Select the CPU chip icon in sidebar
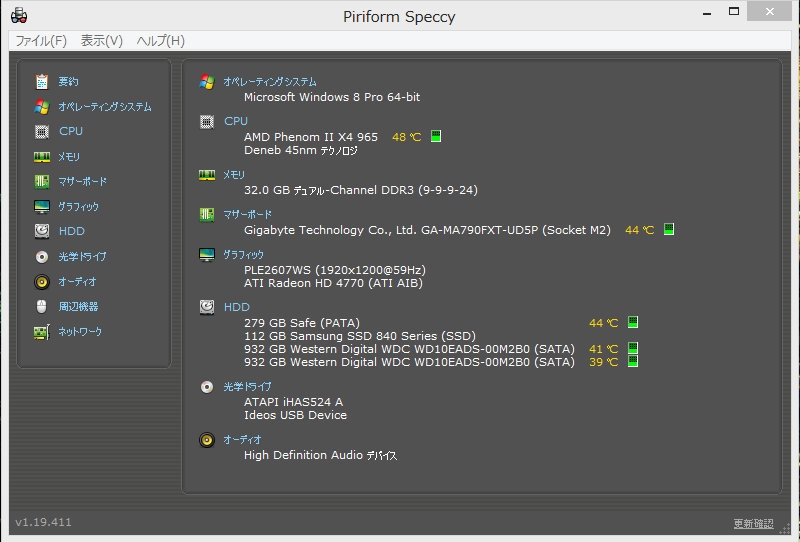800x542 pixels. coord(42,131)
